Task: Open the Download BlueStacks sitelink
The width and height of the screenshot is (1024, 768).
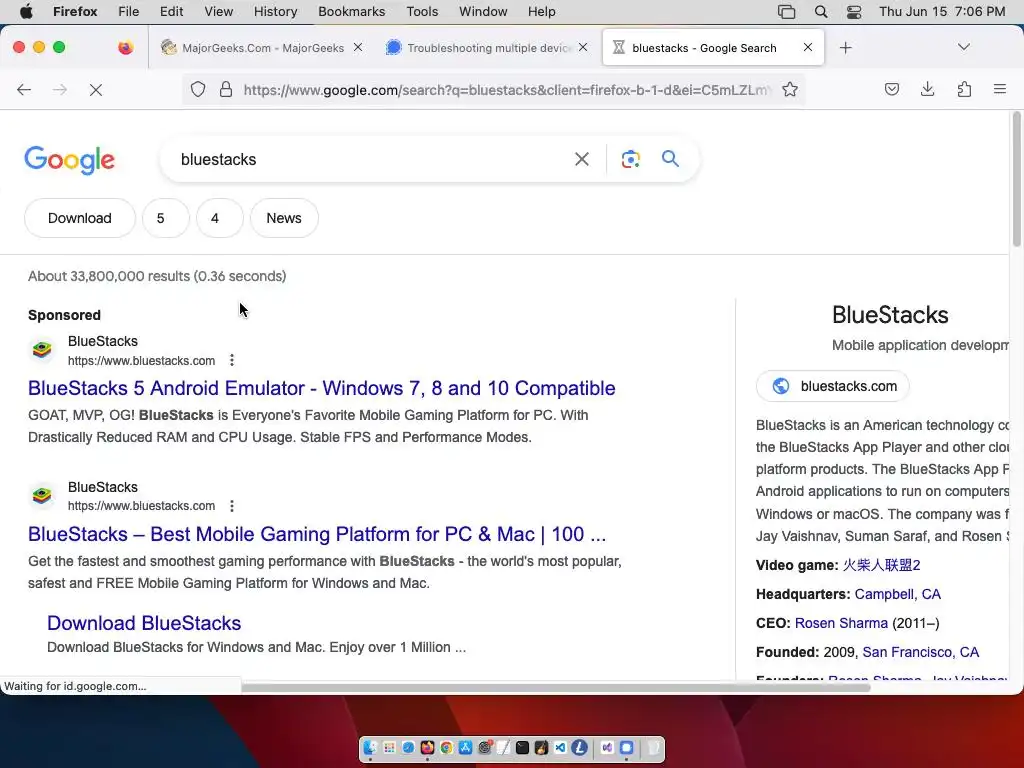Action: [x=144, y=623]
